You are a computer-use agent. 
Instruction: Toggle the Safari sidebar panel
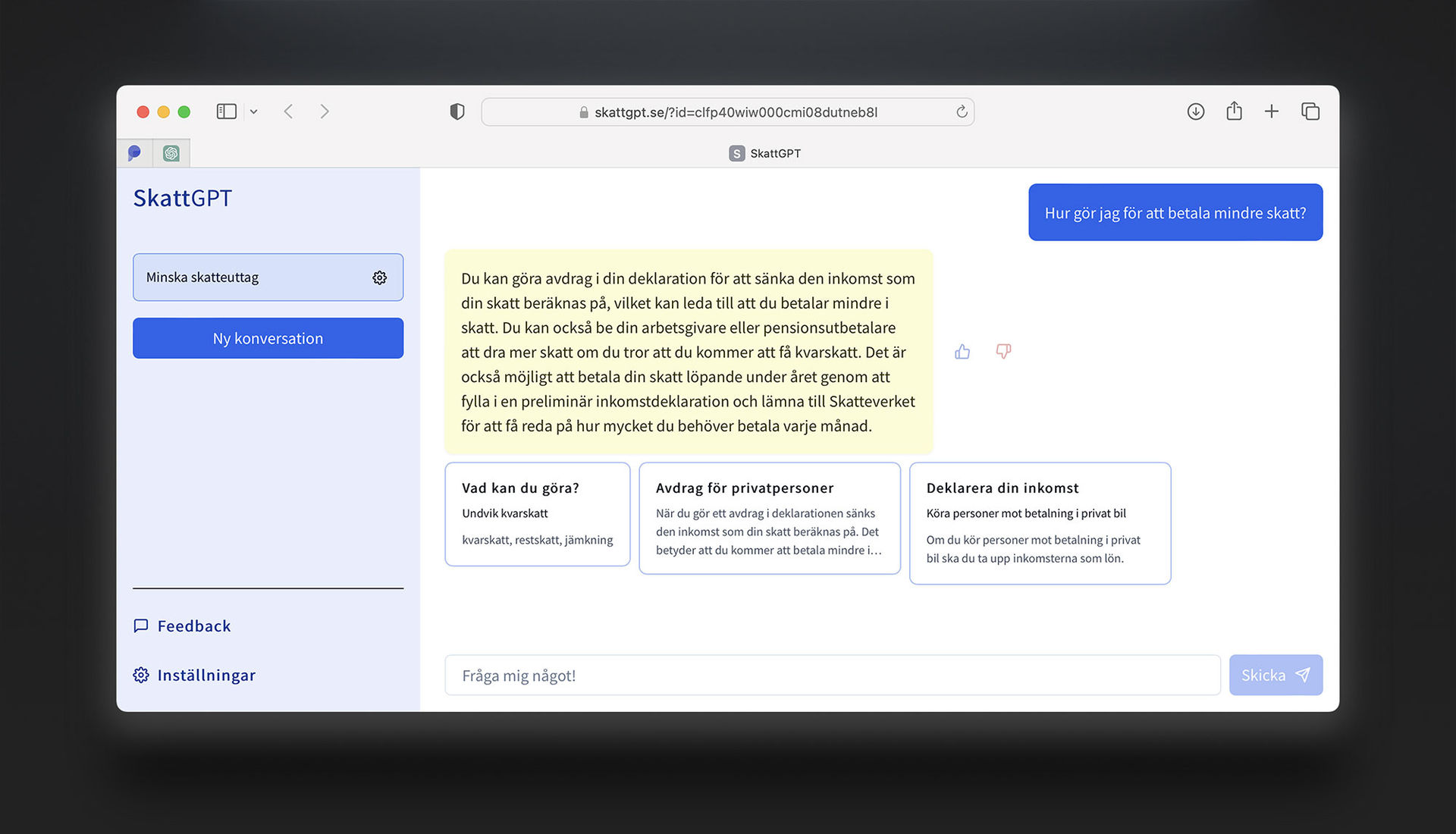(226, 112)
